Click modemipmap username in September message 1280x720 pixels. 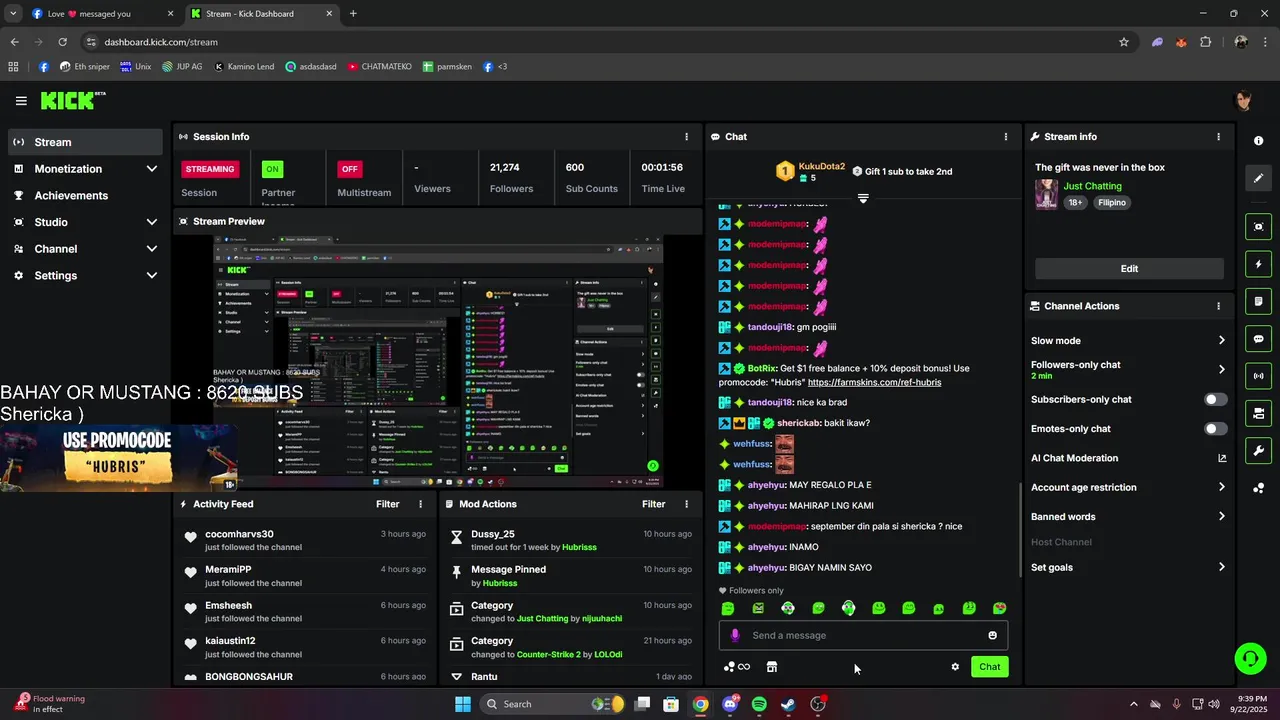777,526
